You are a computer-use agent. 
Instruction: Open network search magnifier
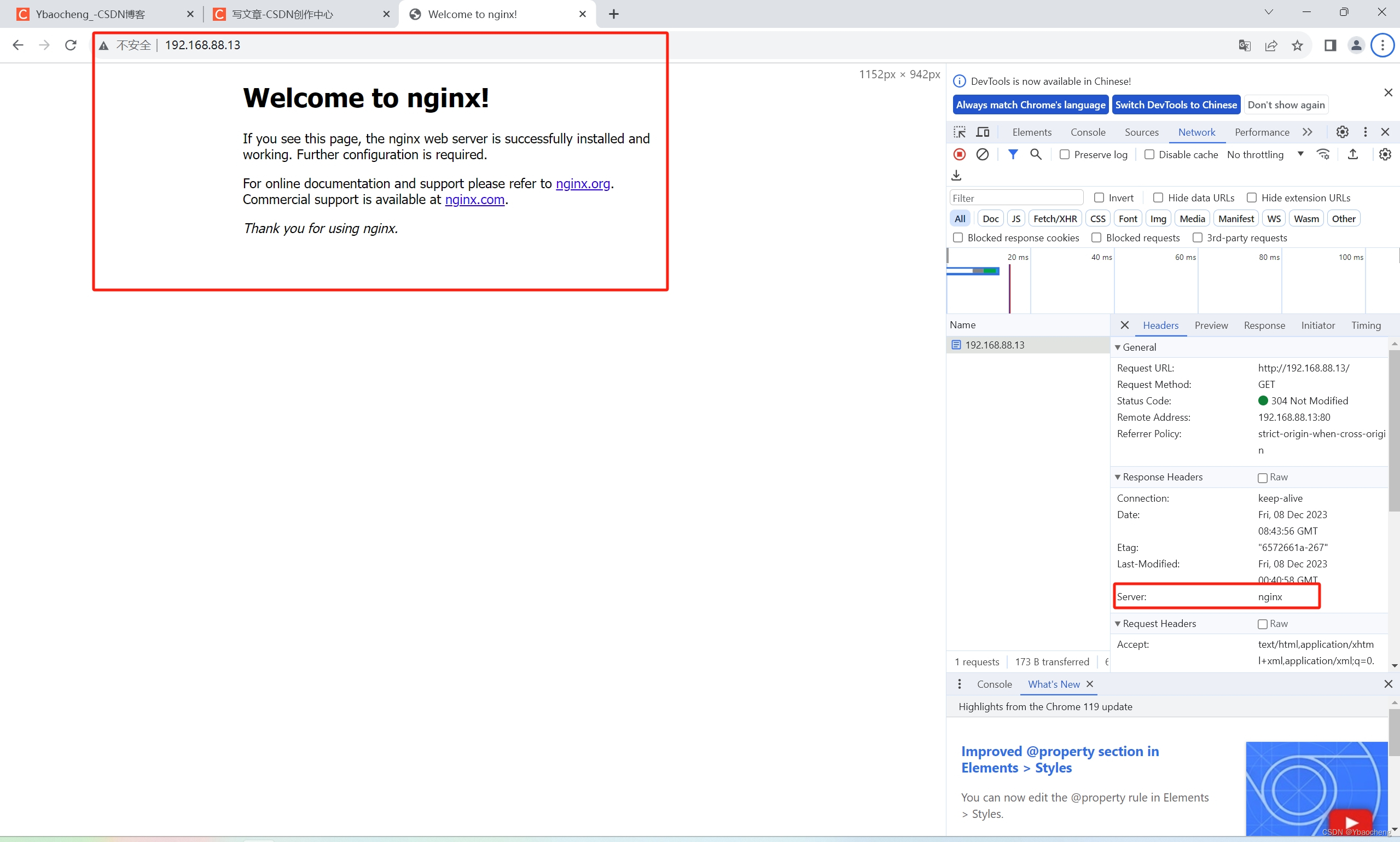tap(1035, 154)
